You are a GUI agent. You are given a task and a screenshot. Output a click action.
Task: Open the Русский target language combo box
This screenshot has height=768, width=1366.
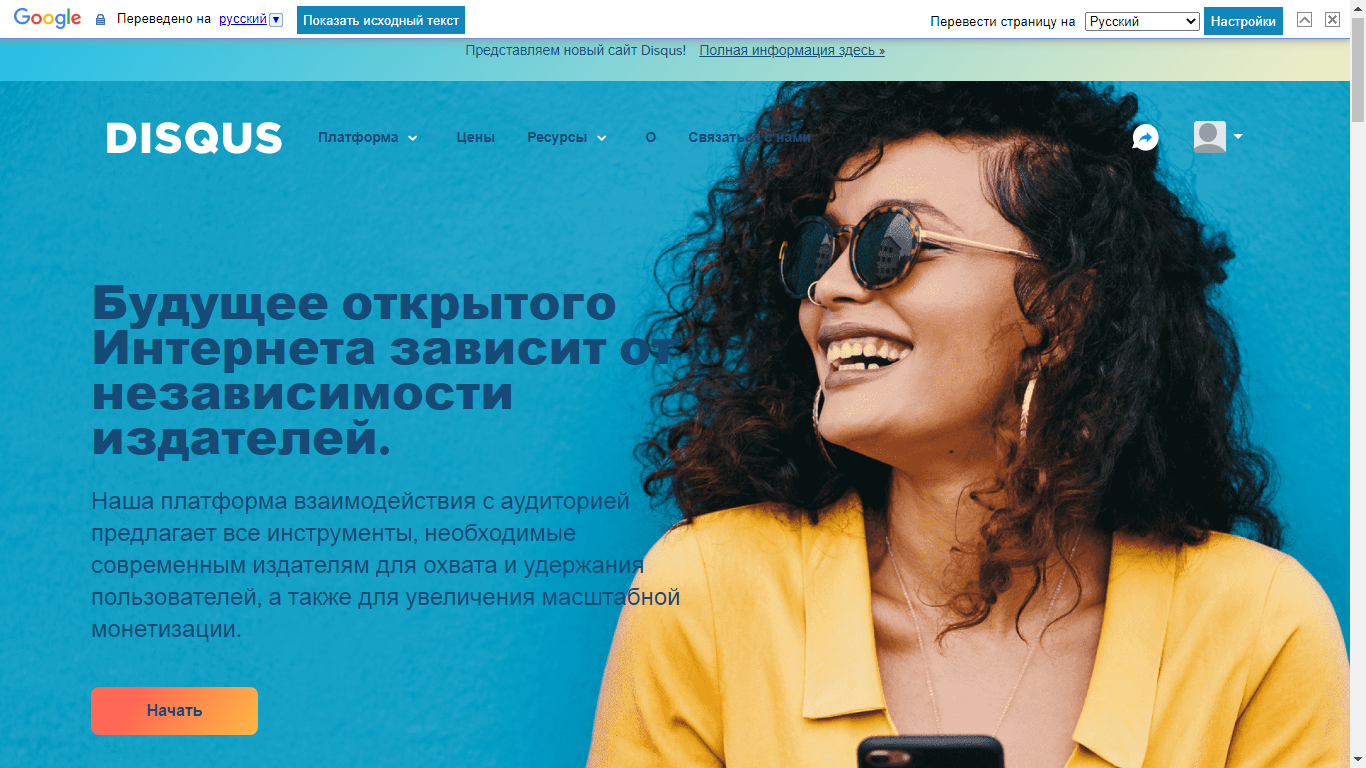[1142, 21]
